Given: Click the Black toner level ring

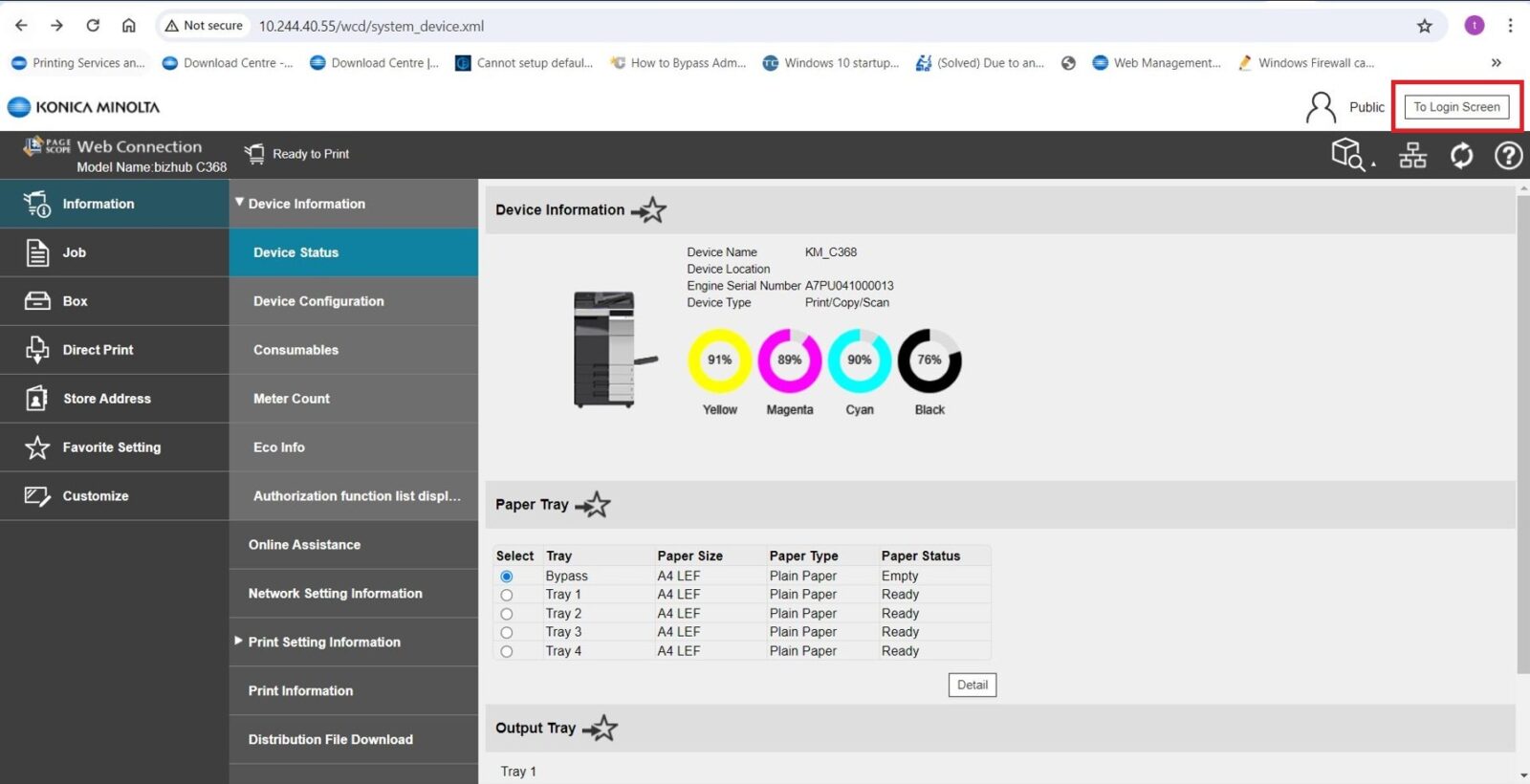Looking at the screenshot, I should (x=929, y=360).
